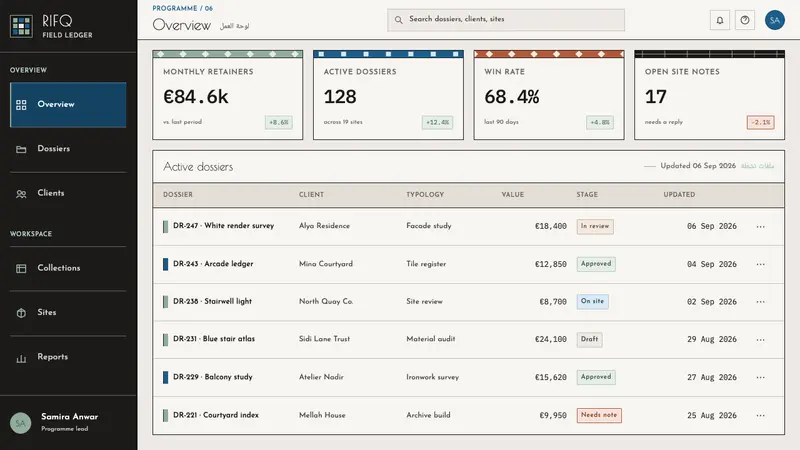This screenshot has height=450, width=800.
Task: Click the +4.8% change badge
Action: coord(599,122)
